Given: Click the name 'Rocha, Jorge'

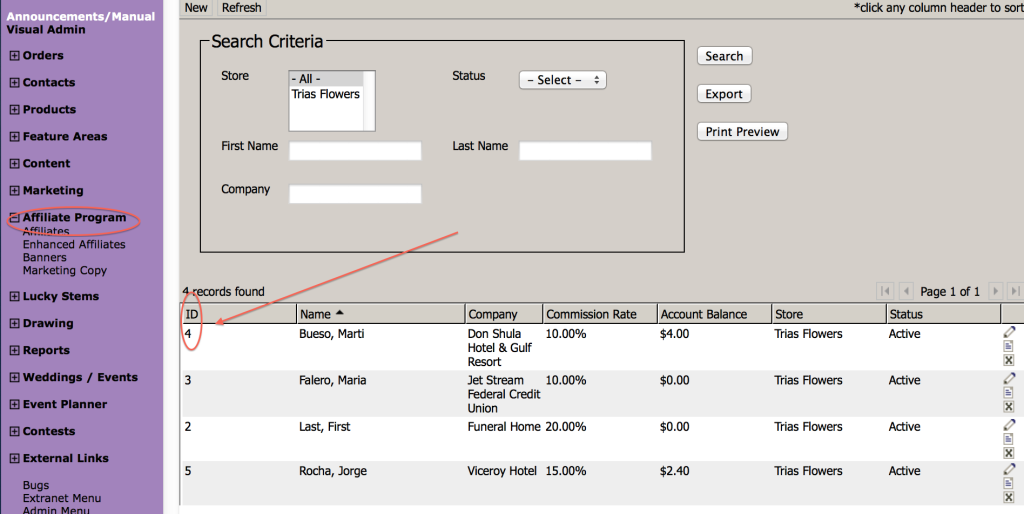Looking at the screenshot, I should pos(333,471).
